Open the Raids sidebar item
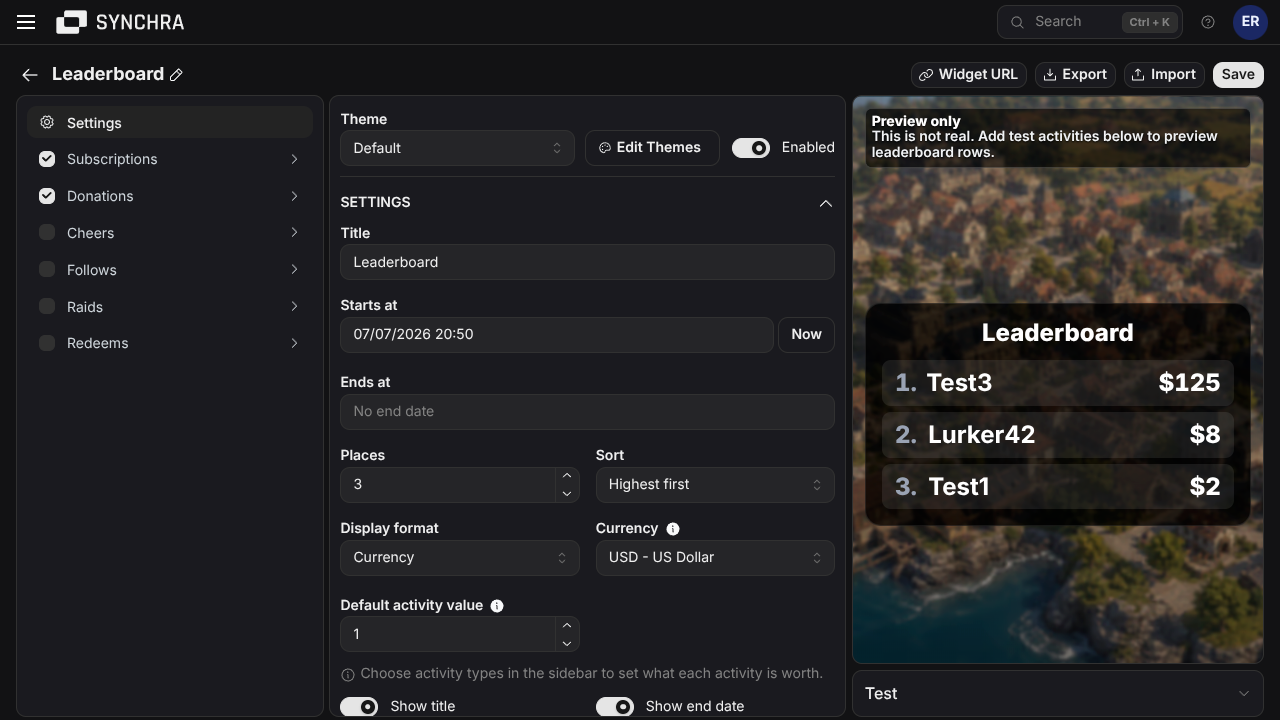1280x720 pixels. point(170,307)
